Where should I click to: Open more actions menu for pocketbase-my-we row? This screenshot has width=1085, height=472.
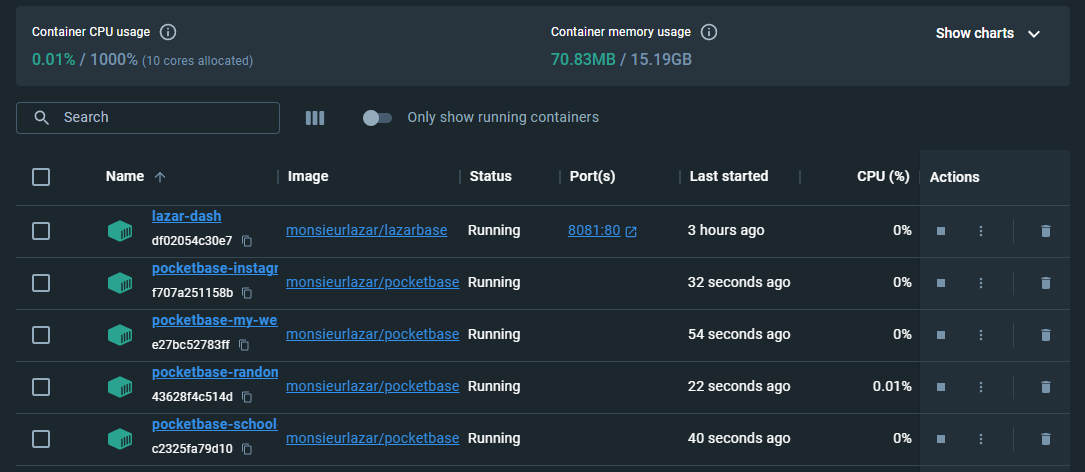click(980, 335)
